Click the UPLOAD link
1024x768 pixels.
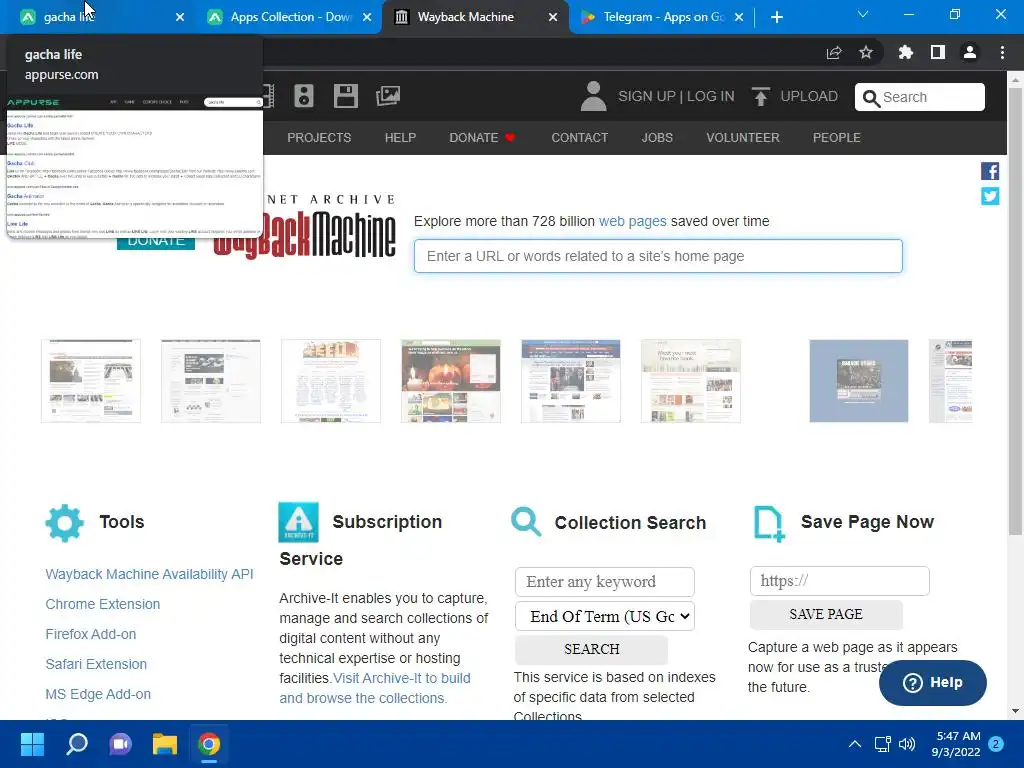tap(809, 96)
